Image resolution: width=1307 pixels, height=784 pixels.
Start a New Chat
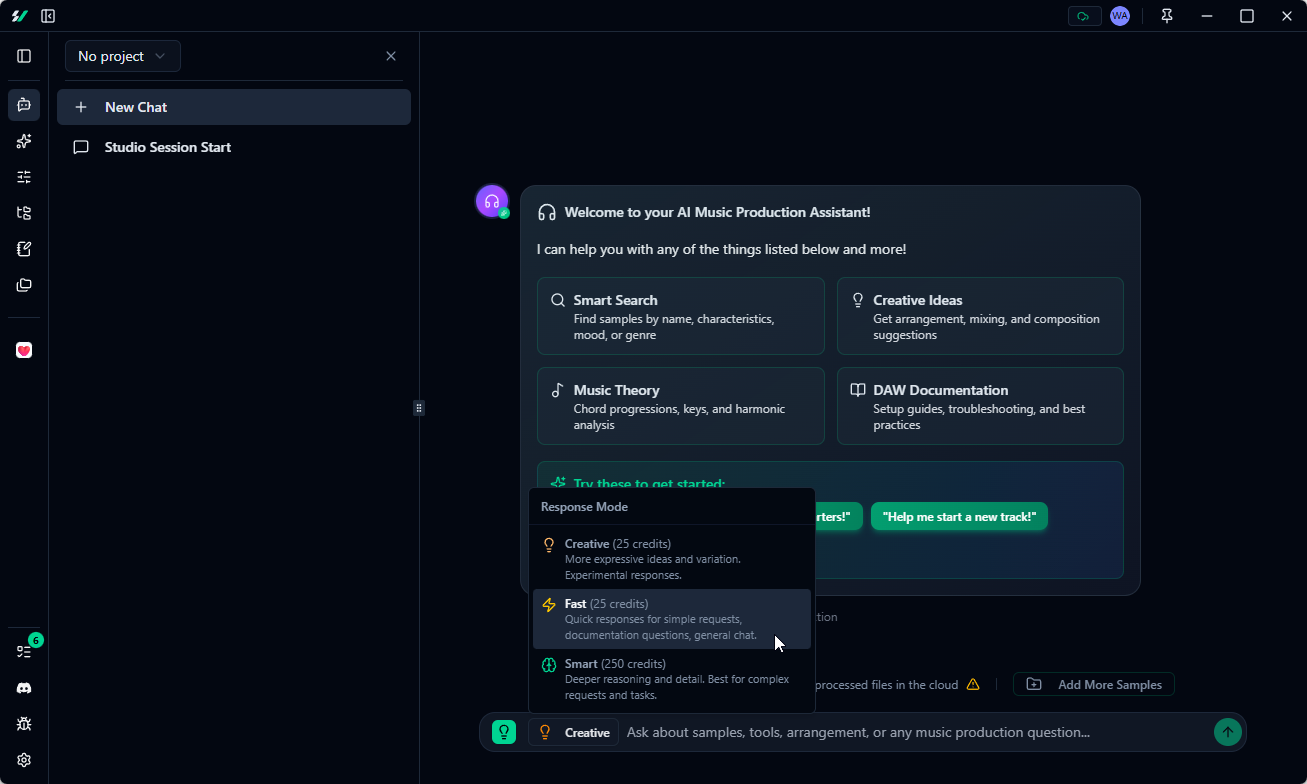pyautogui.click(x=233, y=106)
